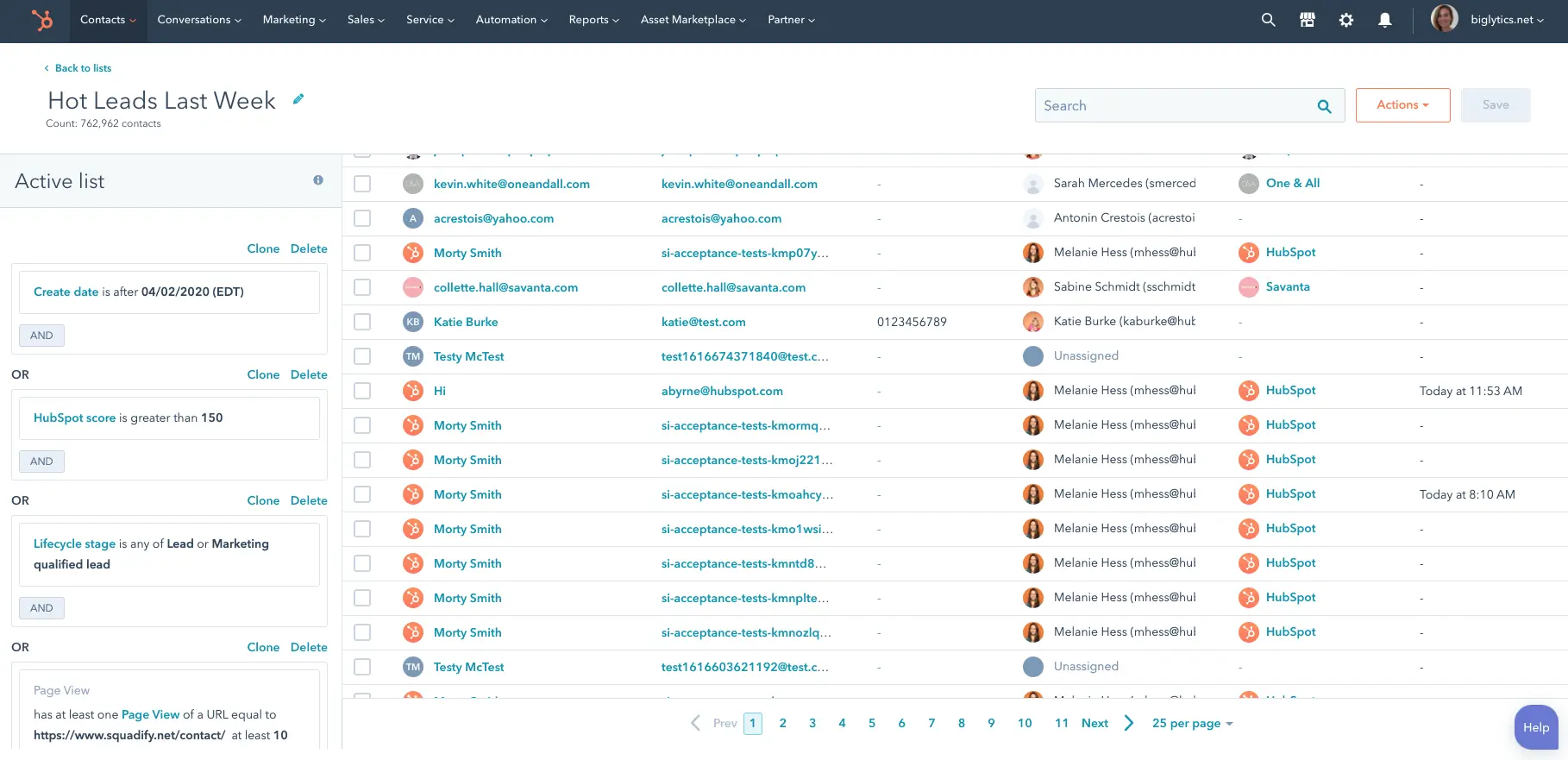This screenshot has width=1568, height=760.
Task: Open the Reports menu
Action: pos(593,20)
